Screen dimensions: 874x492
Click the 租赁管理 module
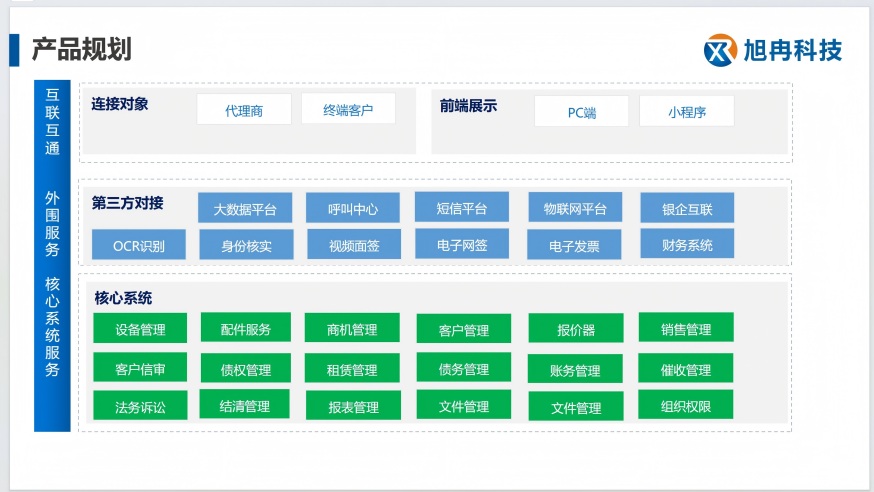click(351, 369)
